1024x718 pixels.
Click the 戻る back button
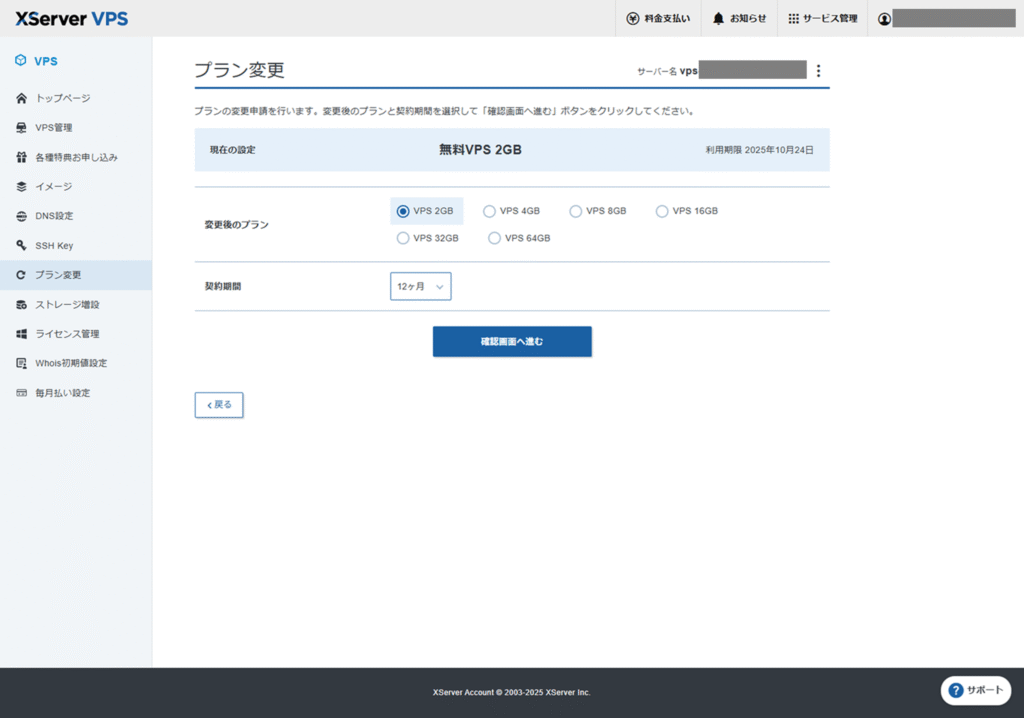coord(219,405)
